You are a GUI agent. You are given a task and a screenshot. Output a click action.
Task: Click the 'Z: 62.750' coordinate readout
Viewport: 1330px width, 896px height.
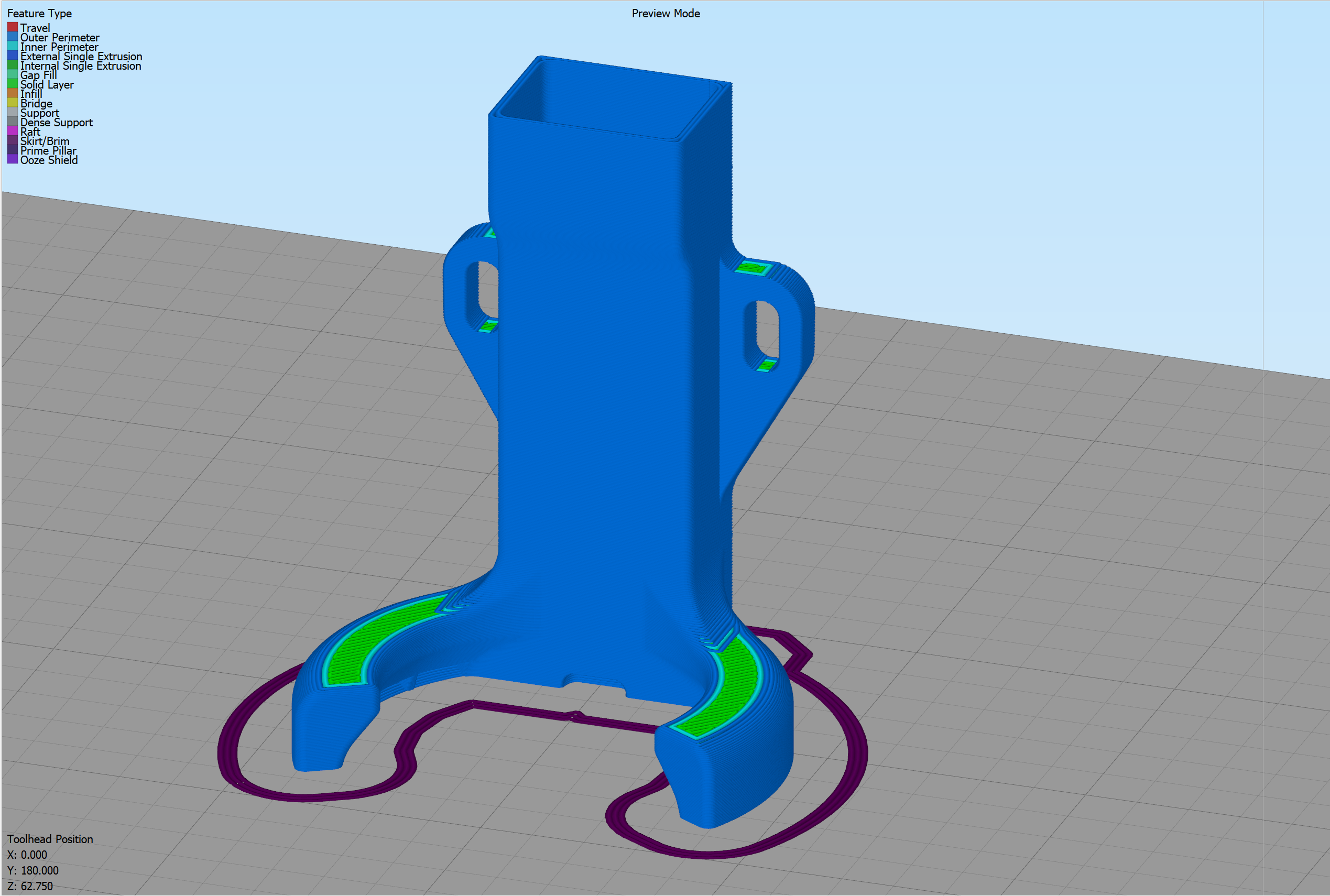(30, 886)
